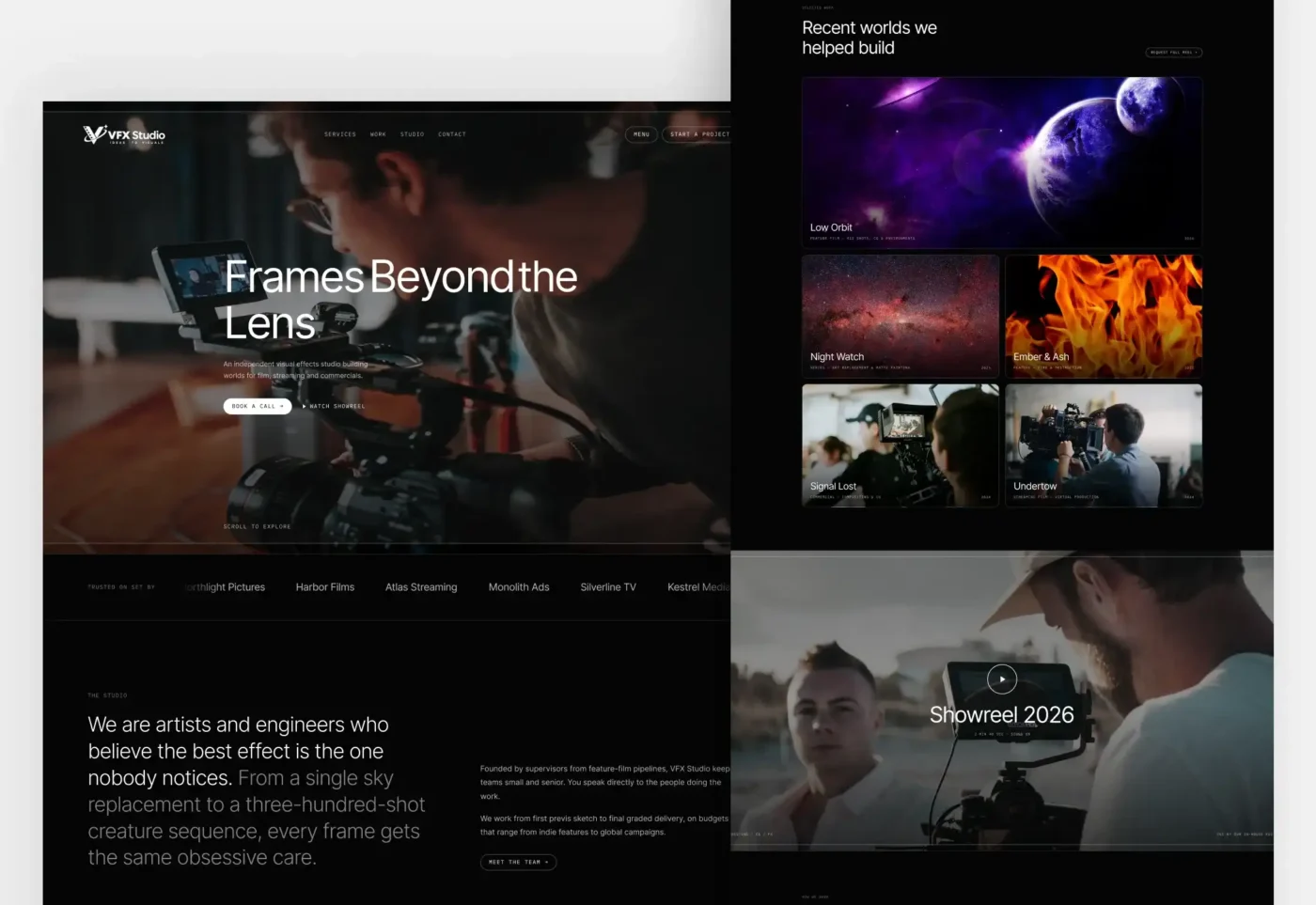Click the Request Full Reel button
1316x905 pixels.
pyautogui.click(x=1174, y=53)
